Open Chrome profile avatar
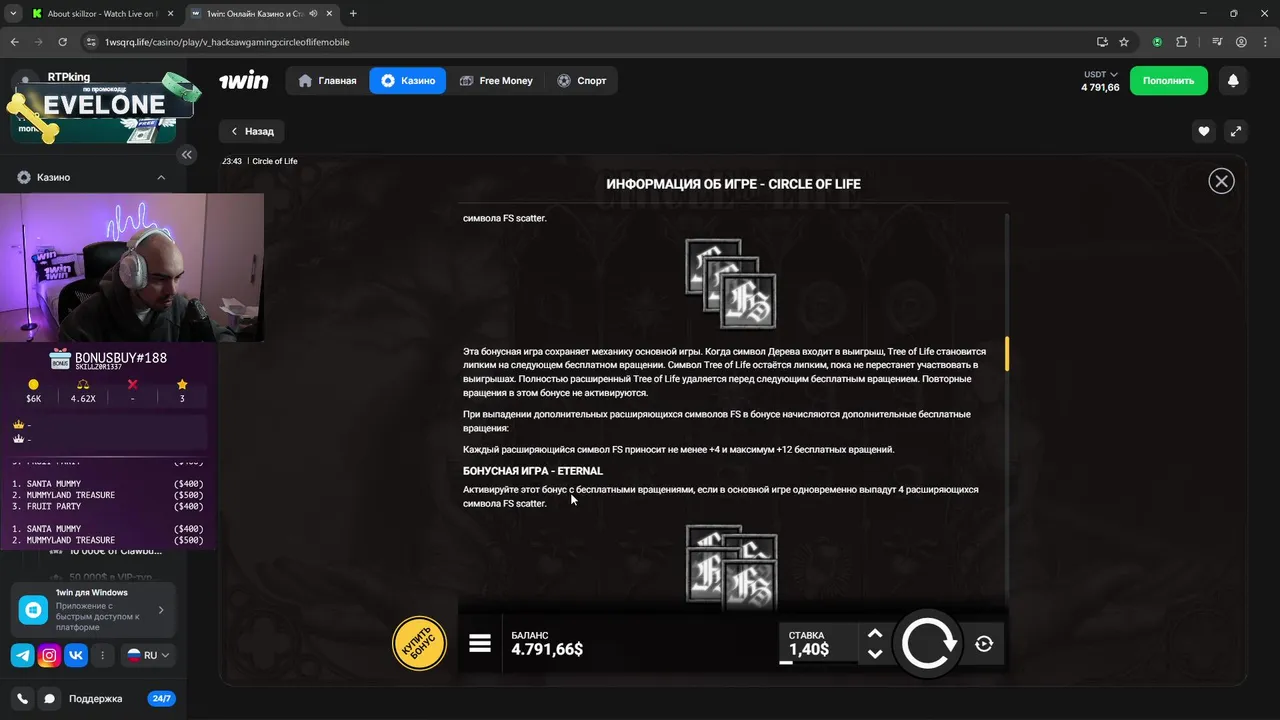Image resolution: width=1280 pixels, height=720 pixels. point(1241,42)
